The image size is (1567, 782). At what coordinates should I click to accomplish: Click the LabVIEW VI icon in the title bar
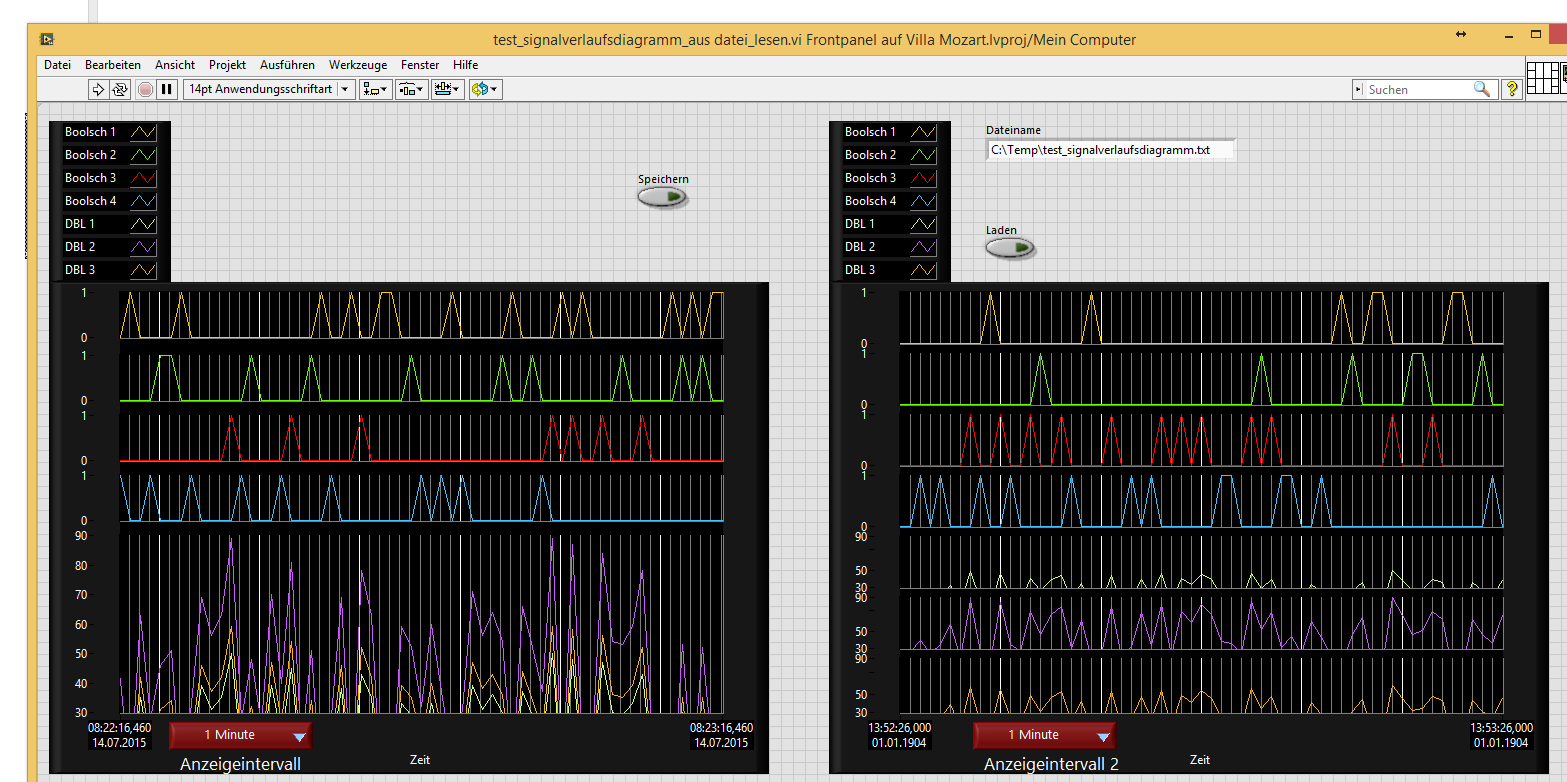47,40
